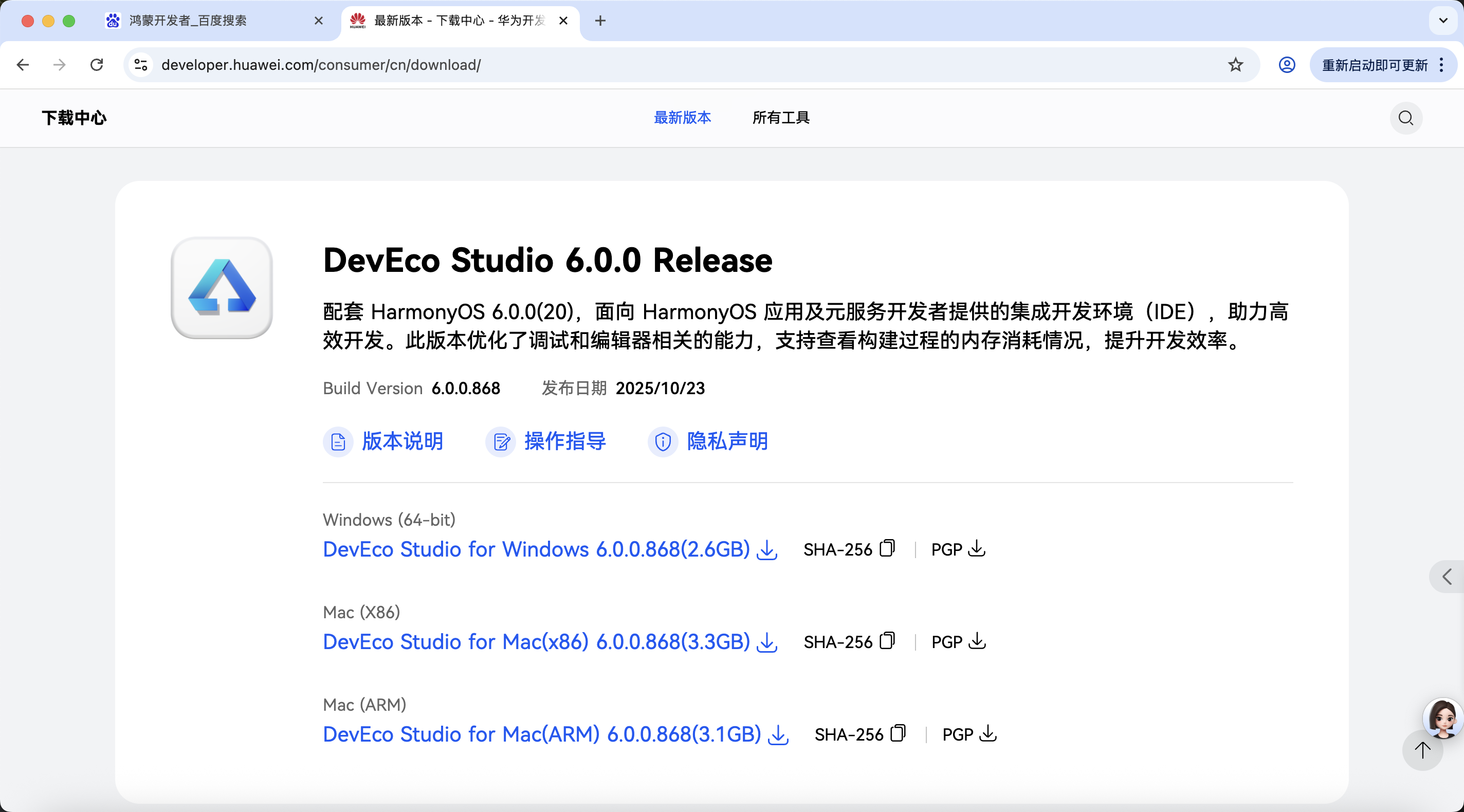Copy the SHA-256 for the Mac(ARM) download
Screen dimensions: 1464x812
898,733
